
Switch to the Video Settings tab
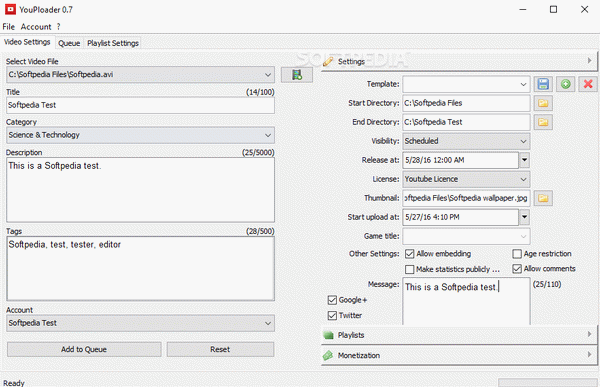pyautogui.click(x=27, y=42)
